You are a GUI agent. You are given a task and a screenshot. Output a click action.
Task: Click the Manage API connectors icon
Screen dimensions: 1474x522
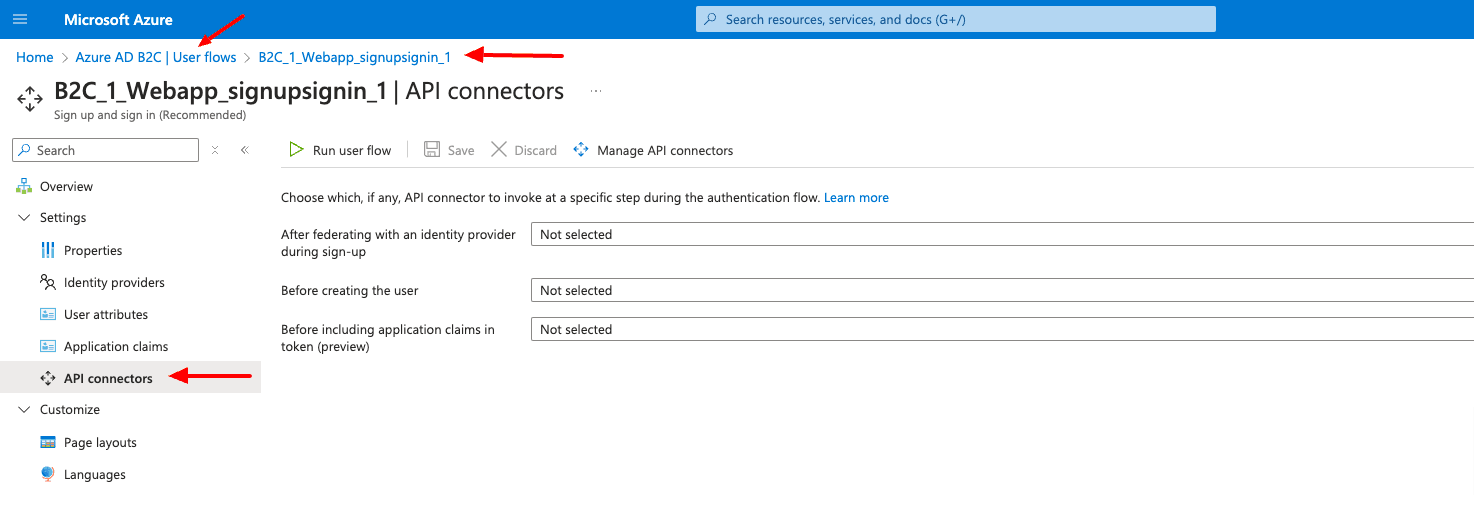[x=581, y=150]
